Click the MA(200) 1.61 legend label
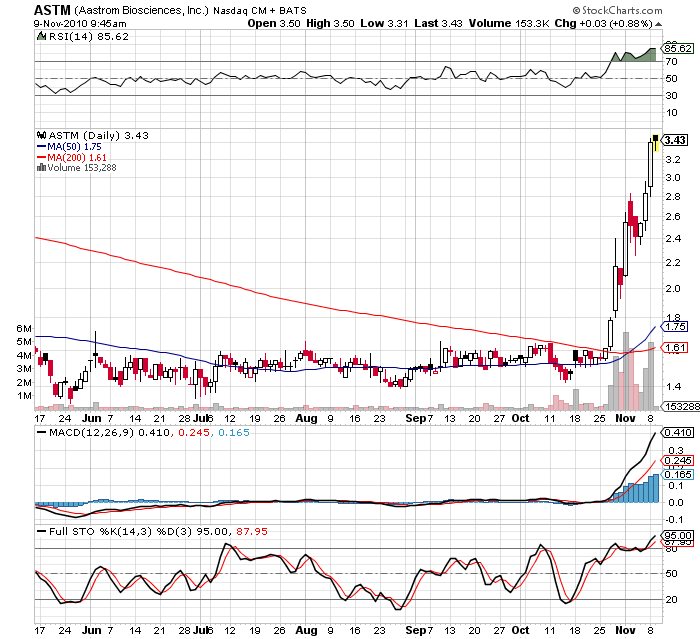 click(77, 157)
